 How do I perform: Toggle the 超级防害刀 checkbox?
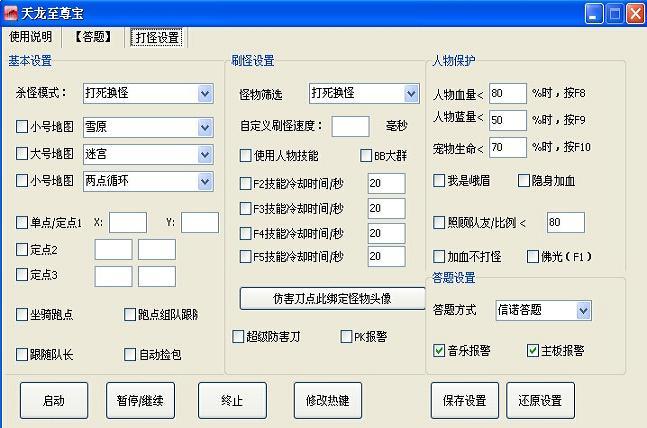tap(238, 336)
